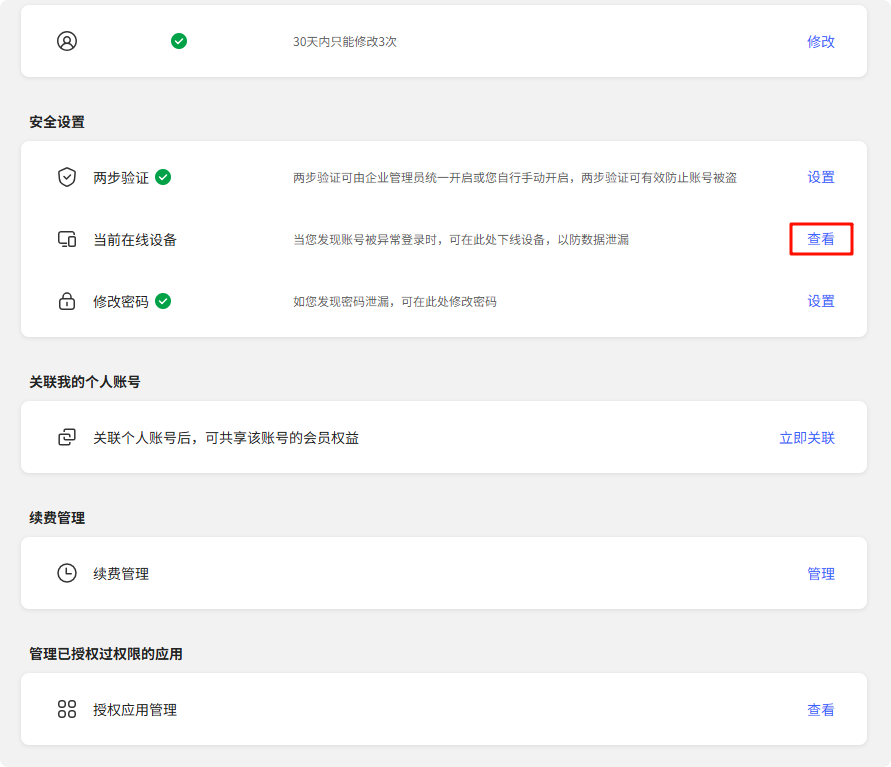Click the text 关联个人账号后，可共享该账号的会员权益
The width and height of the screenshot is (891, 767).
click(x=226, y=438)
